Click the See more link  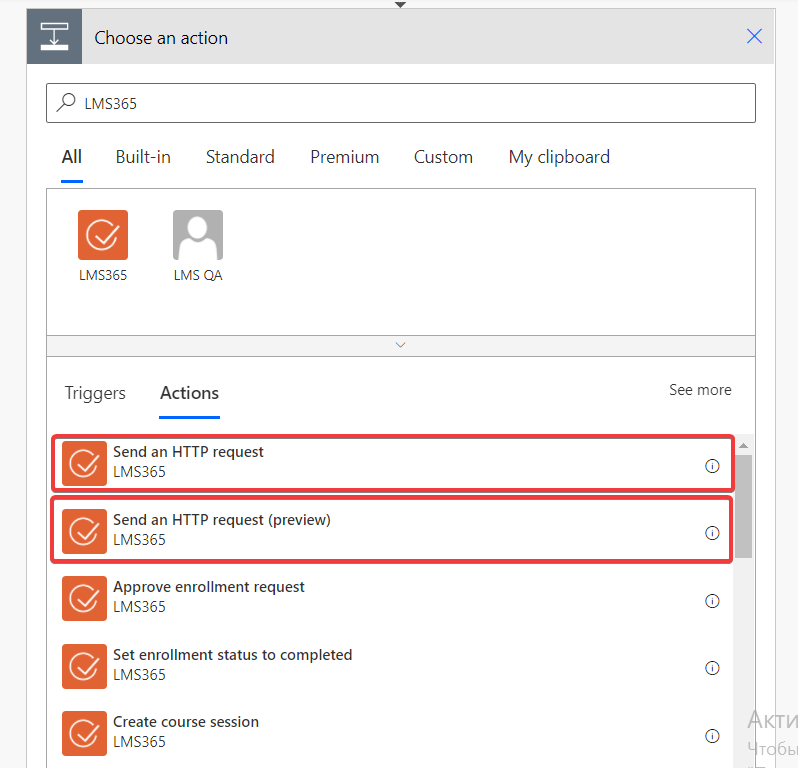[700, 390]
